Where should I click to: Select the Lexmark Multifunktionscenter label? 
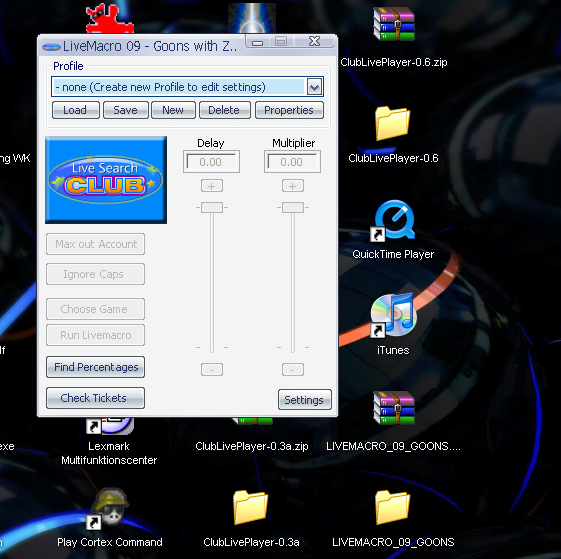[109, 453]
